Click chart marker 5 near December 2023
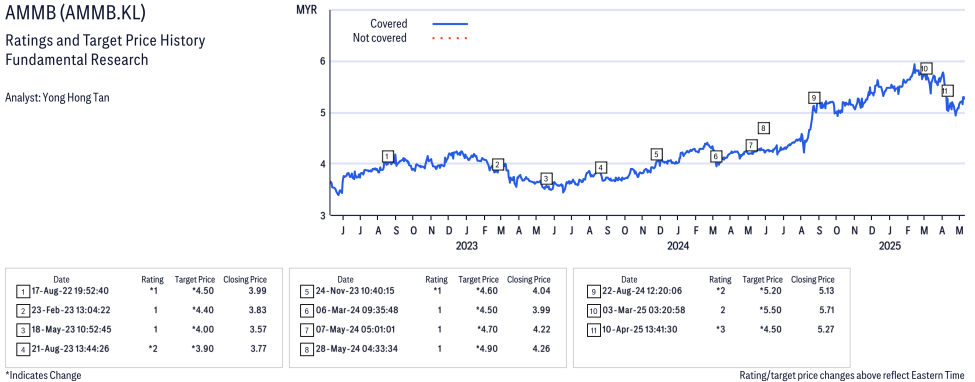 click(x=656, y=154)
